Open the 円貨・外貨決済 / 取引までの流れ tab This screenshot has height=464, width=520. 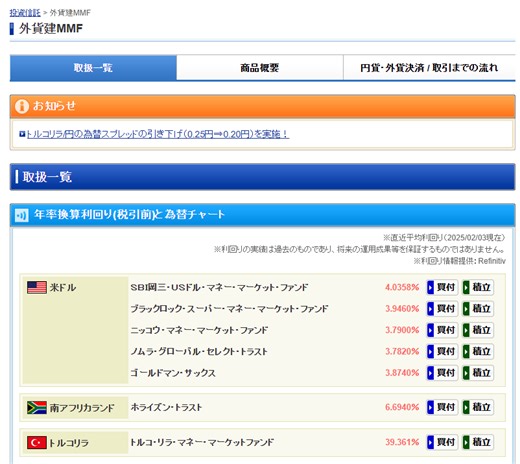pyautogui.click(x=429, y=68)
